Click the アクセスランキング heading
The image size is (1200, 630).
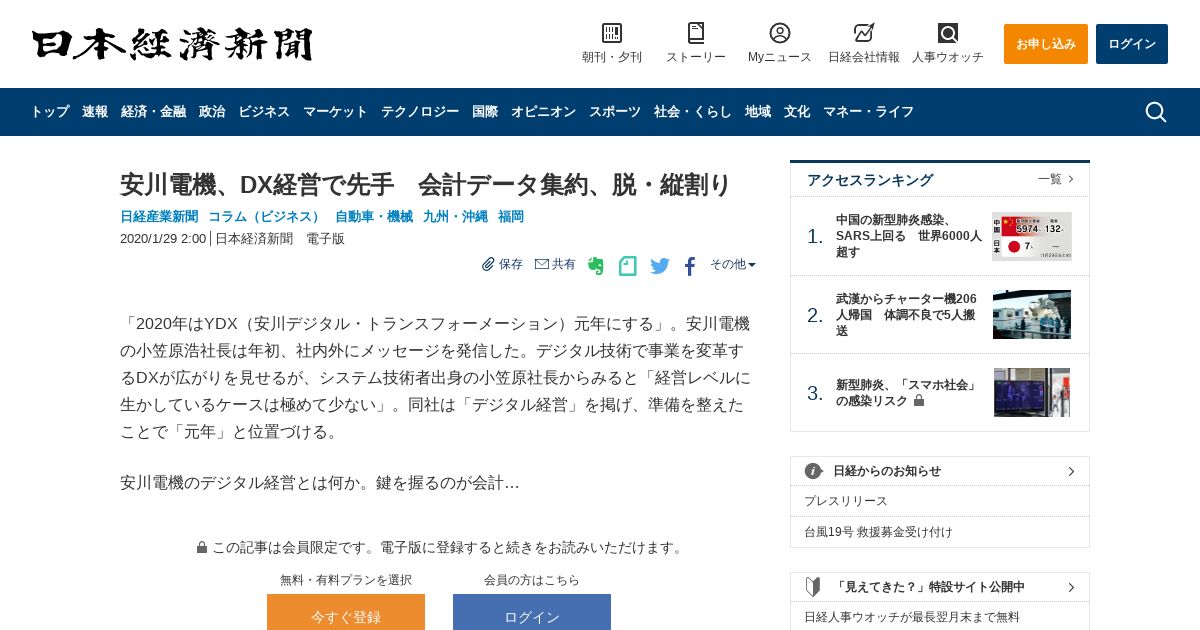coord(870,180)
